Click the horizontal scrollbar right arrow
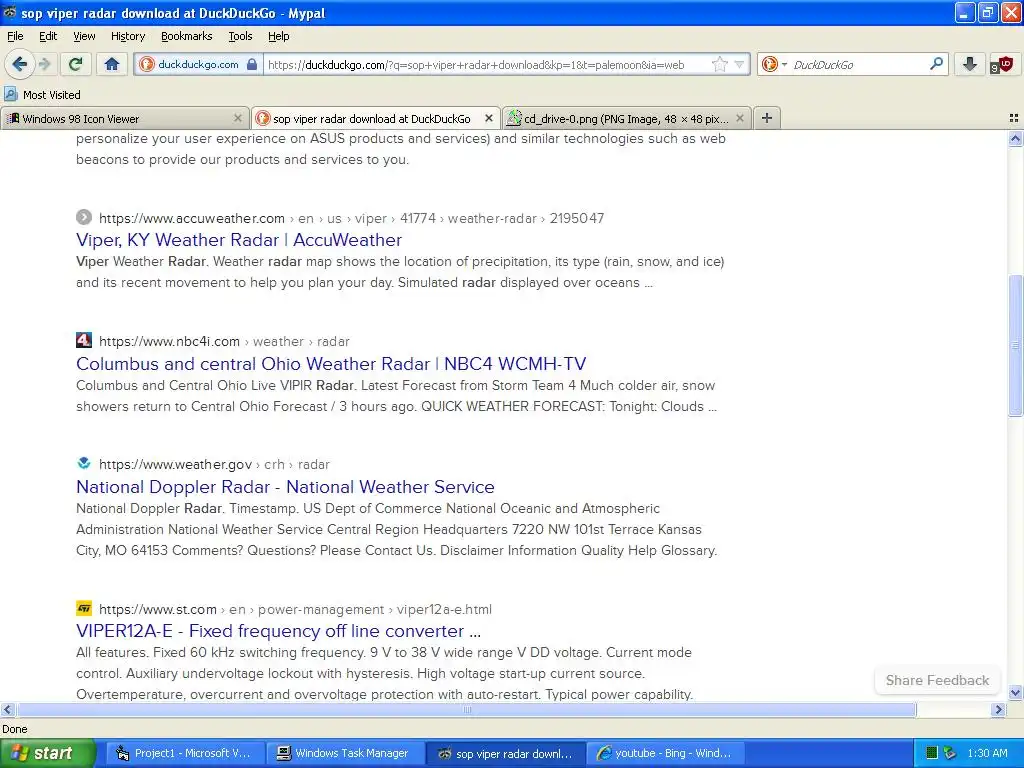1024x768 pixels. [998, 709]
